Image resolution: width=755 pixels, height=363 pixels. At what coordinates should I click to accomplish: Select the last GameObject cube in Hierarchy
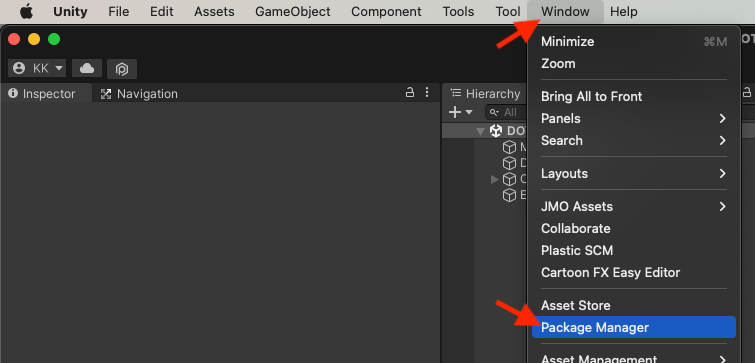pyautogui.click(x=509, y=195)
